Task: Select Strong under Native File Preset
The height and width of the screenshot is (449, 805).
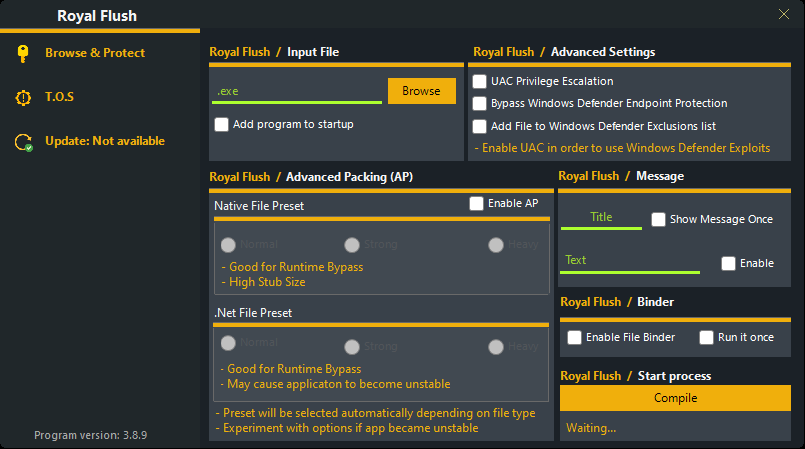Action: click(x=352, y=245)
